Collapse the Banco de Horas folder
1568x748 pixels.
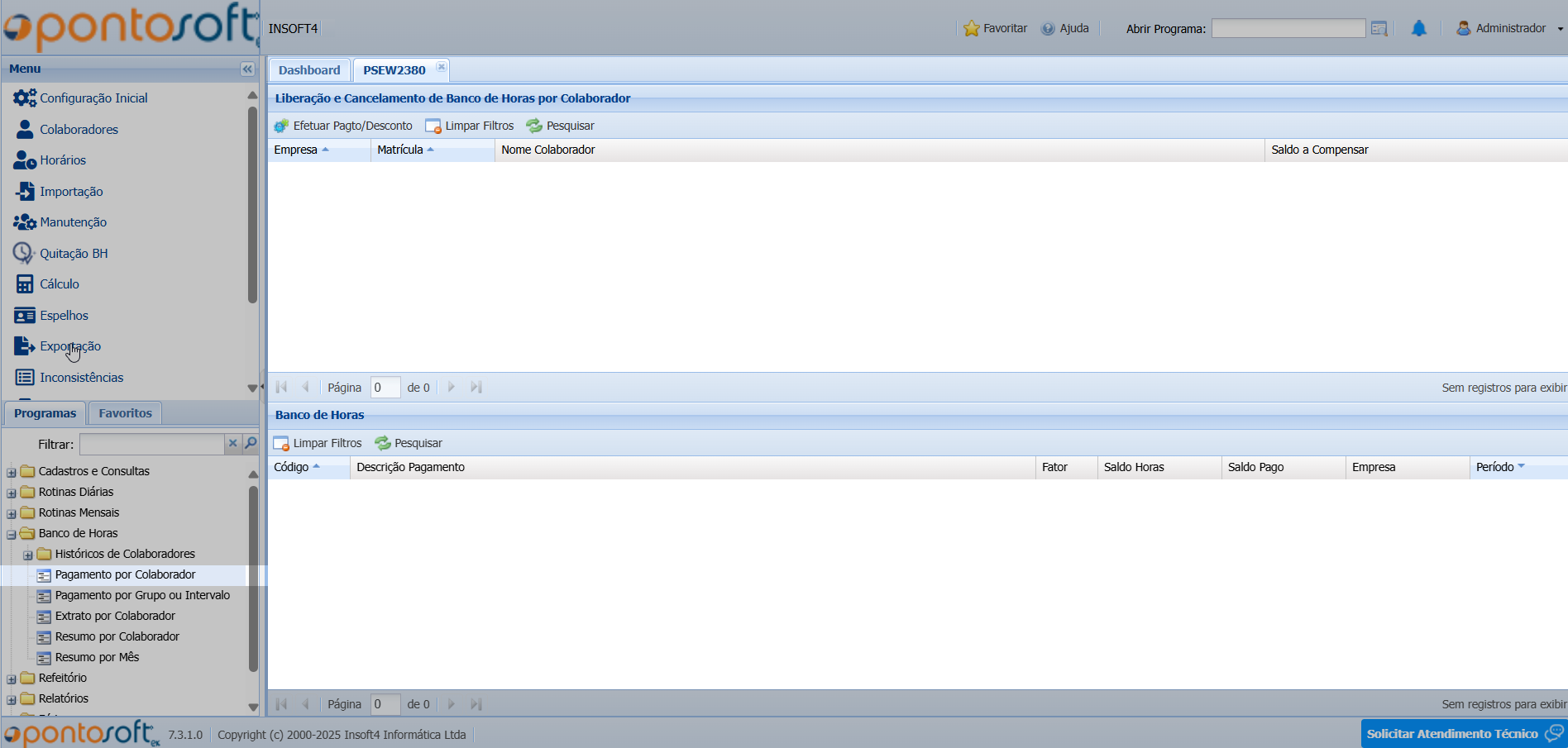[x=12, y=534]
